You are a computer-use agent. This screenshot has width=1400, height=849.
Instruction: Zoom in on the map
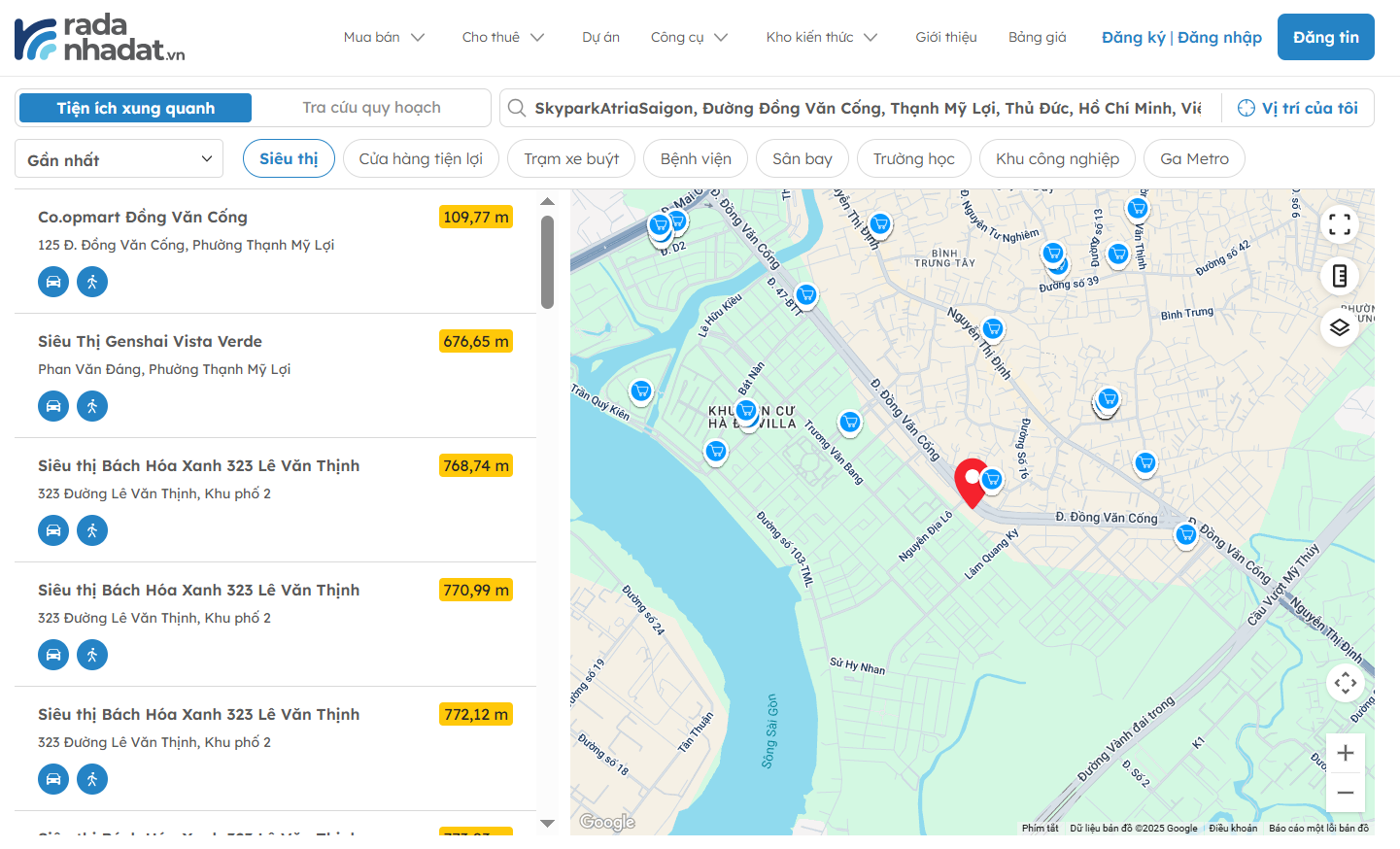1346,753
